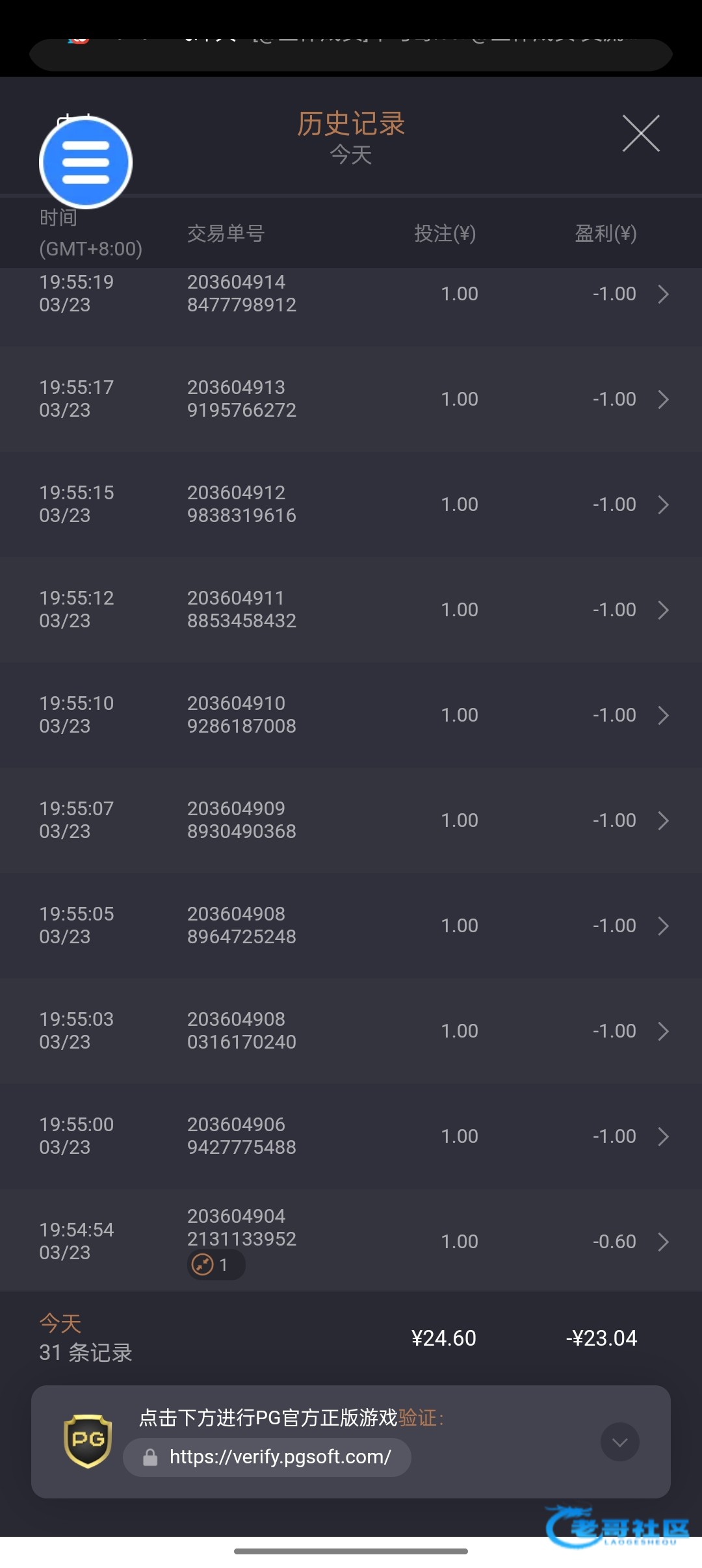The width and height of the screenshot is (702, 1568).
Task: Open the verify.pgsoft.com link
Action: (279, 1457)
